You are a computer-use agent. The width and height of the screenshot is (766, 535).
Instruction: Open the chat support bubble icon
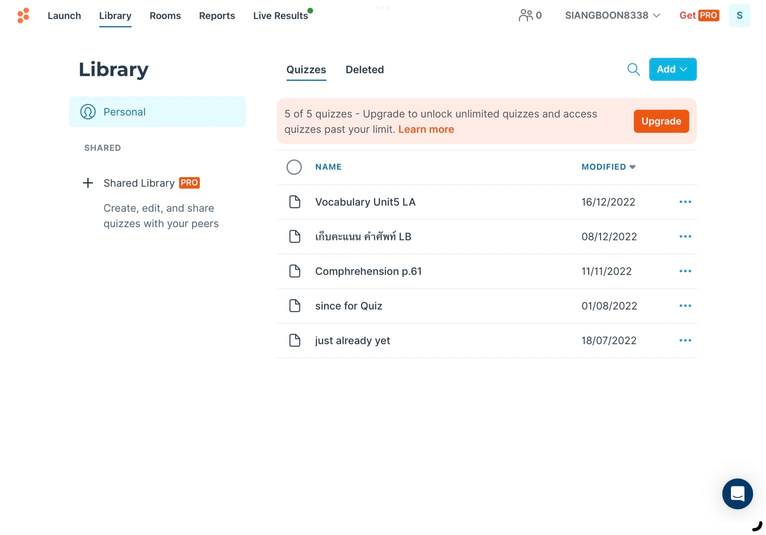(x=737, y=494)
